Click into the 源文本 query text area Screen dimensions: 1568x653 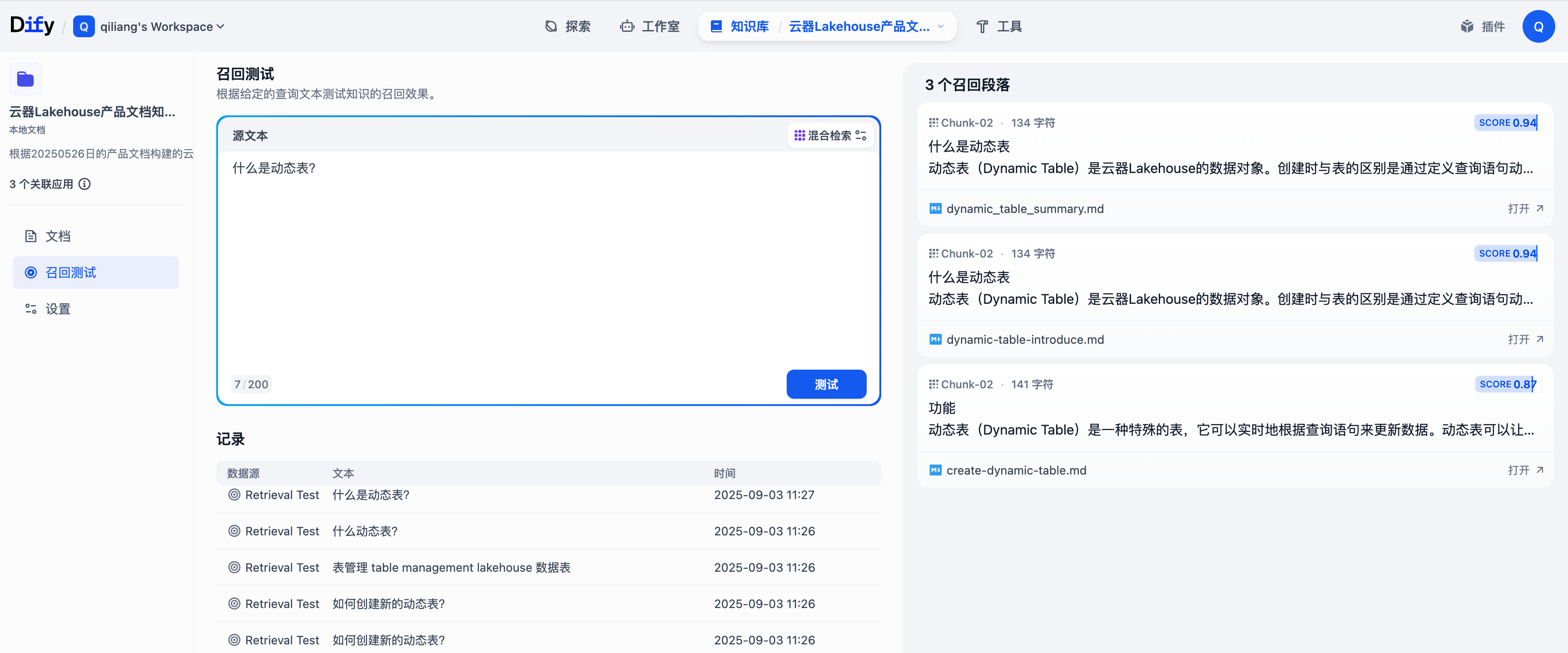click(548, 259)
